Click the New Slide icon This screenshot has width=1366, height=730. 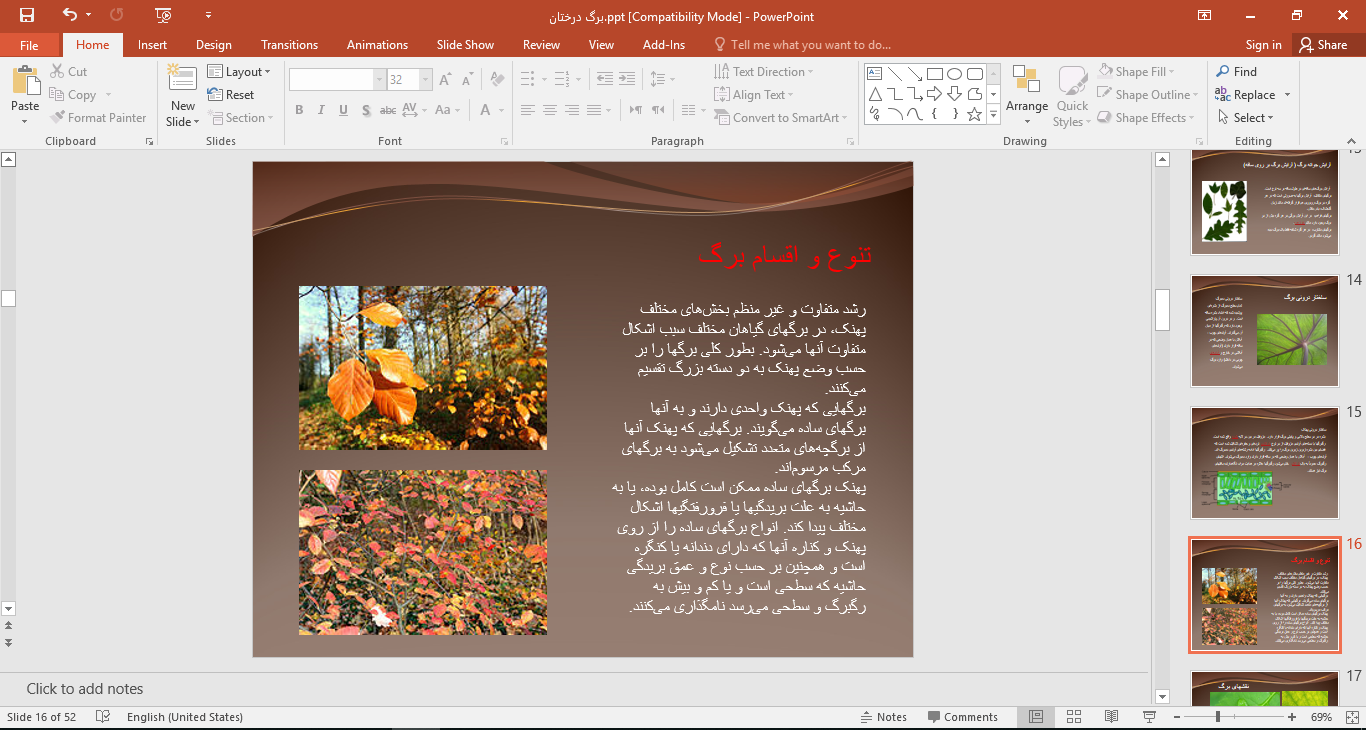click(x=182, y=78)
